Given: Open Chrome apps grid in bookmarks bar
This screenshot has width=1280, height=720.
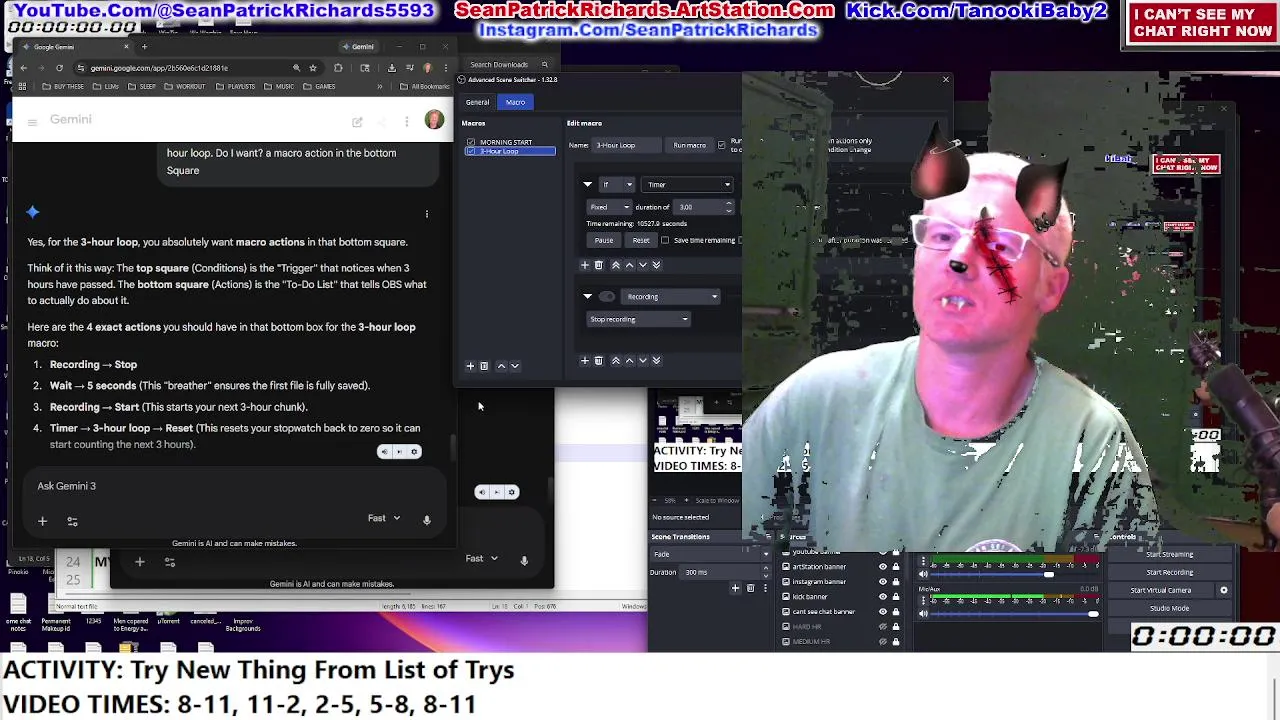Looking at the screenshot, I should click(22, 87).
